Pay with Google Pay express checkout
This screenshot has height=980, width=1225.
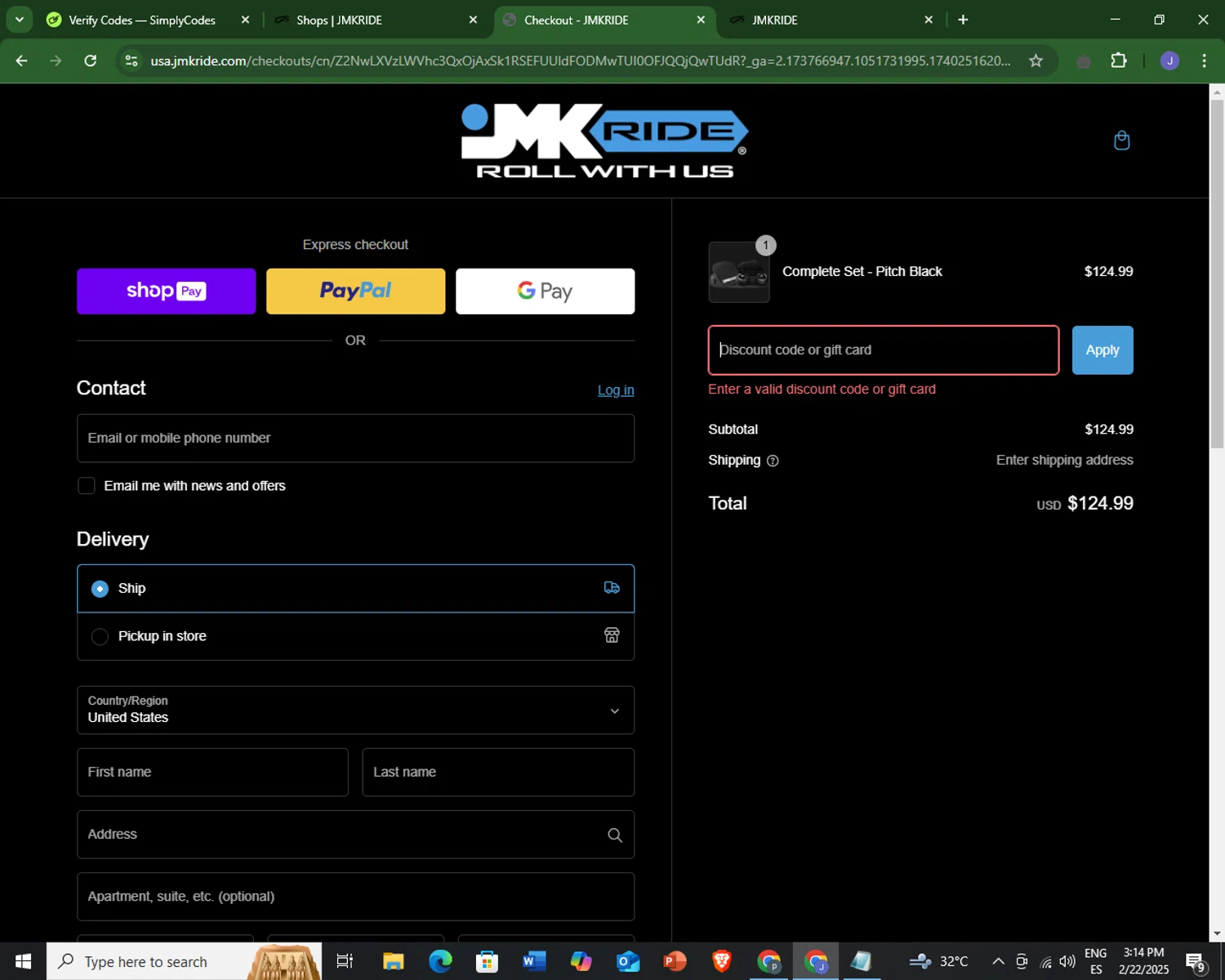pos(545,292)
